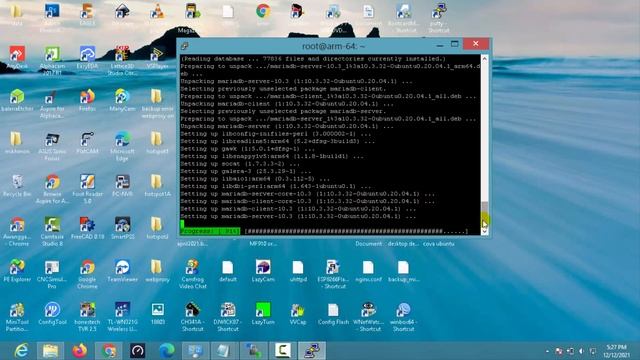
Task: Click the 'Setting up socat' terminal line
Action: click(x=240, y=164)
